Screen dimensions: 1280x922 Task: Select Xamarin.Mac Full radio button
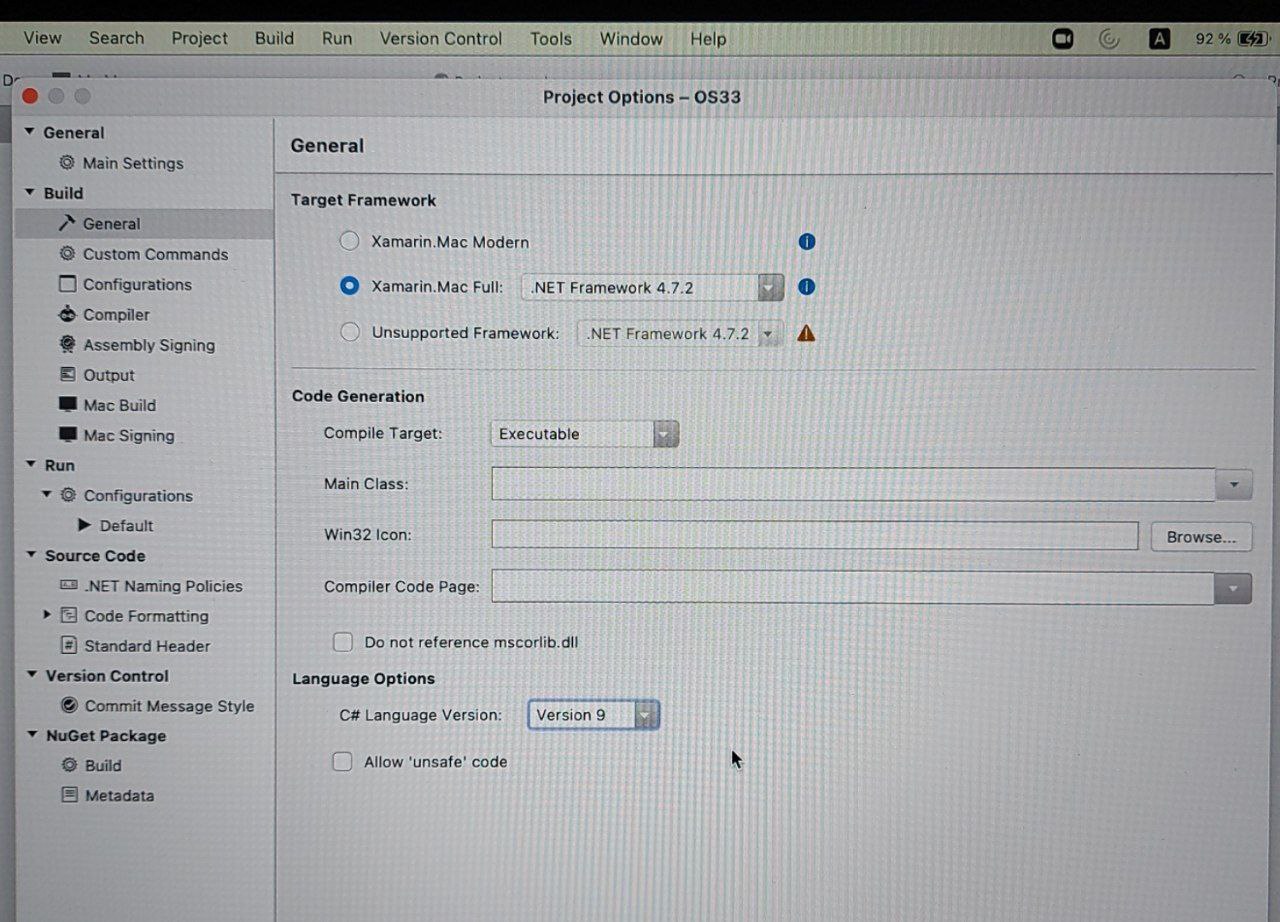pyautogui.click(x=349, y=286)
